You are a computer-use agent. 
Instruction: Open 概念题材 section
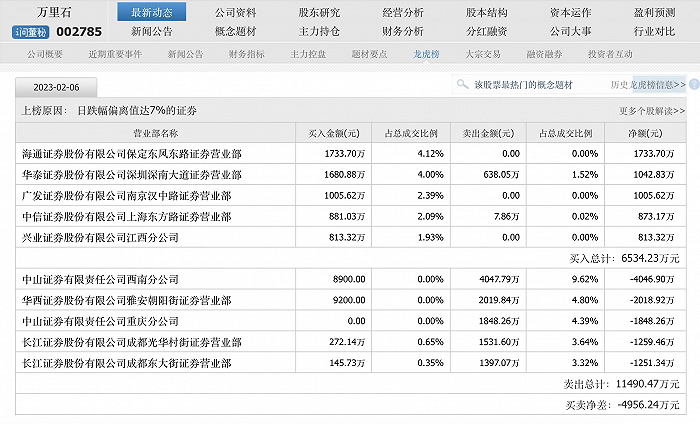click(x=236, y=31)
